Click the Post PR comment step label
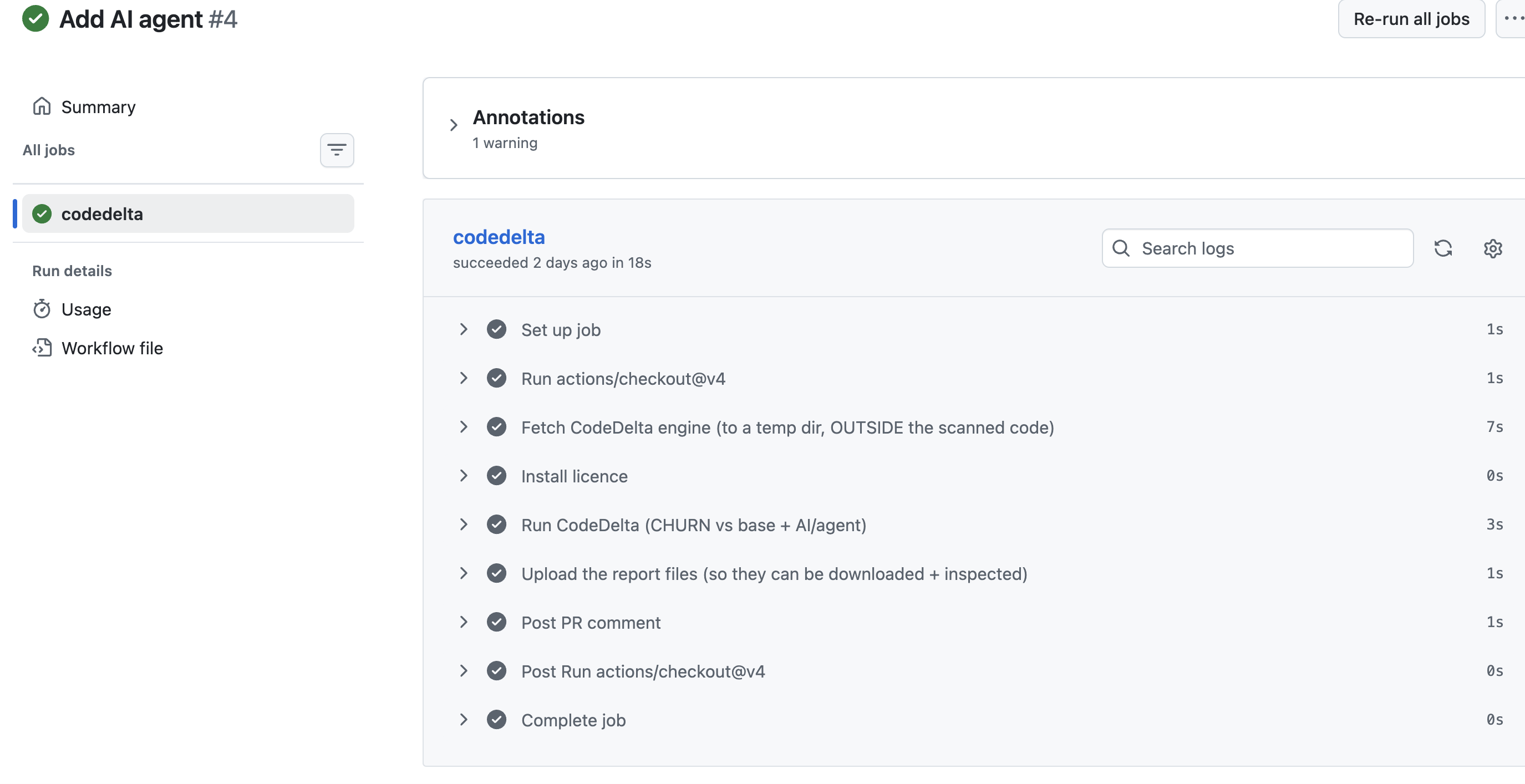The width and height of the screenshot is (1525, 784). pos(590,623)
